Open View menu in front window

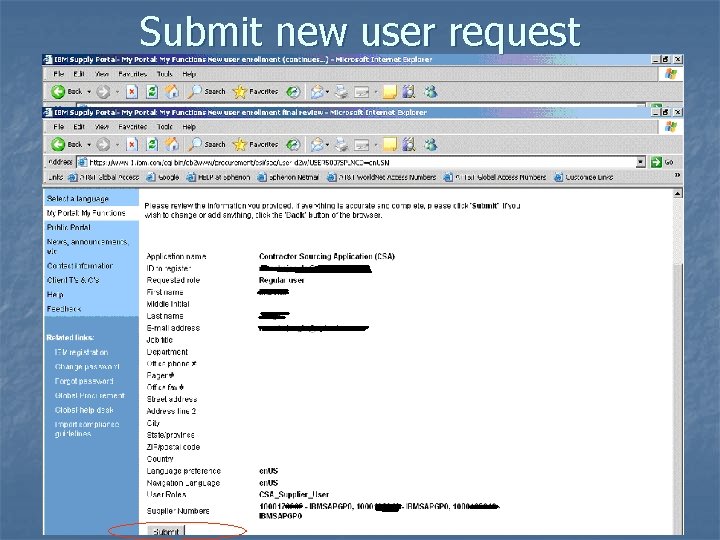[102, 127]
